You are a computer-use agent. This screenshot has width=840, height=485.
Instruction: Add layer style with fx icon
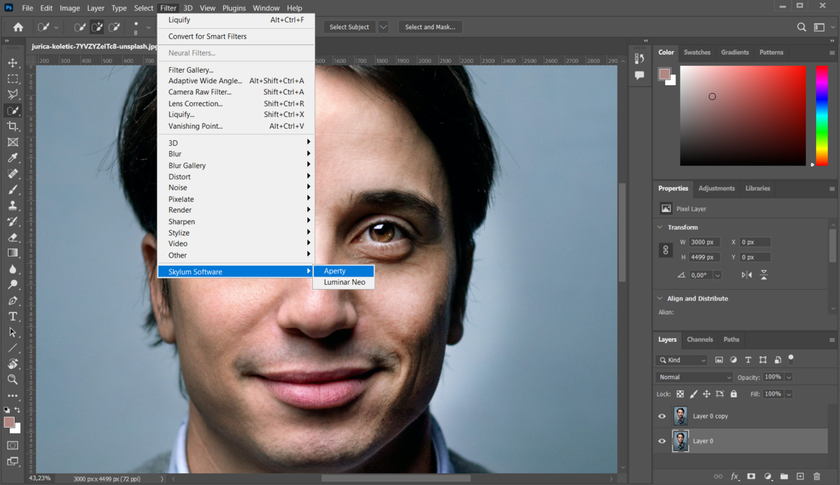(x=734, y=476)
